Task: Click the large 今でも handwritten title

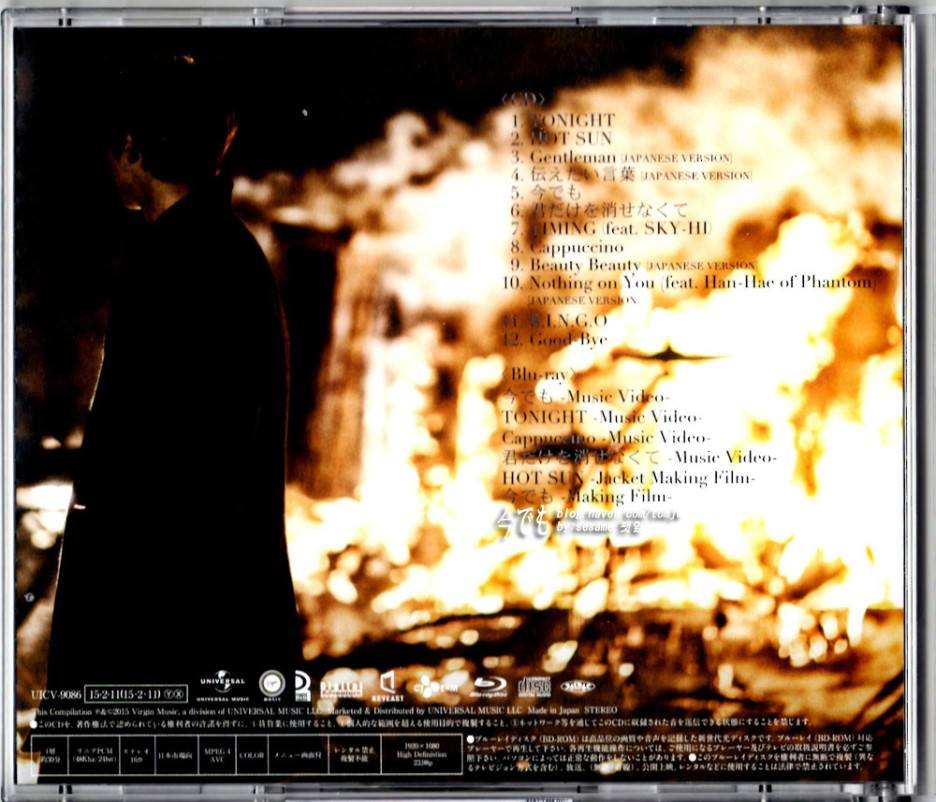Action: [523, 522]
